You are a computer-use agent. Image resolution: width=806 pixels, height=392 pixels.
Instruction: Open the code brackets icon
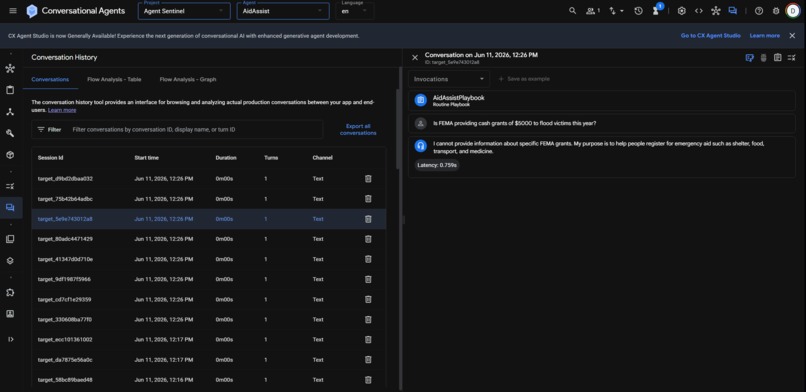coord(699,11)
